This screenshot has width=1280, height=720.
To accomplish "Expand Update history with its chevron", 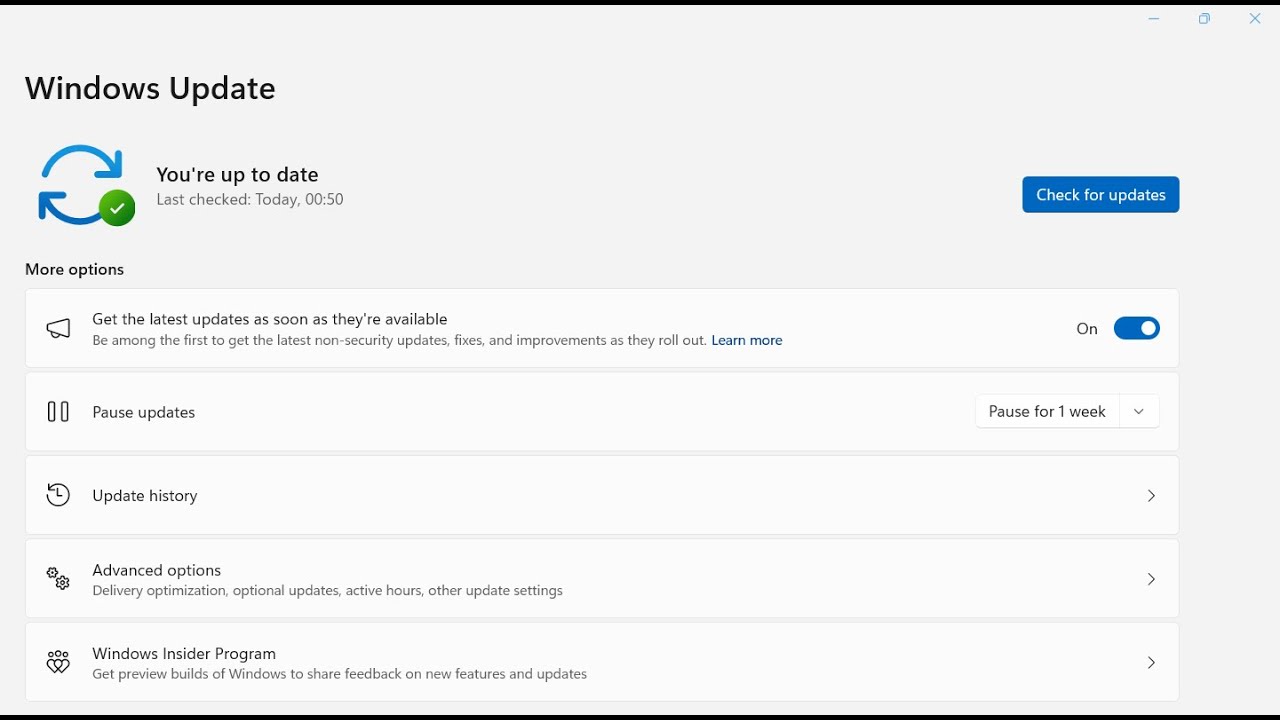I will [1151, 496].
